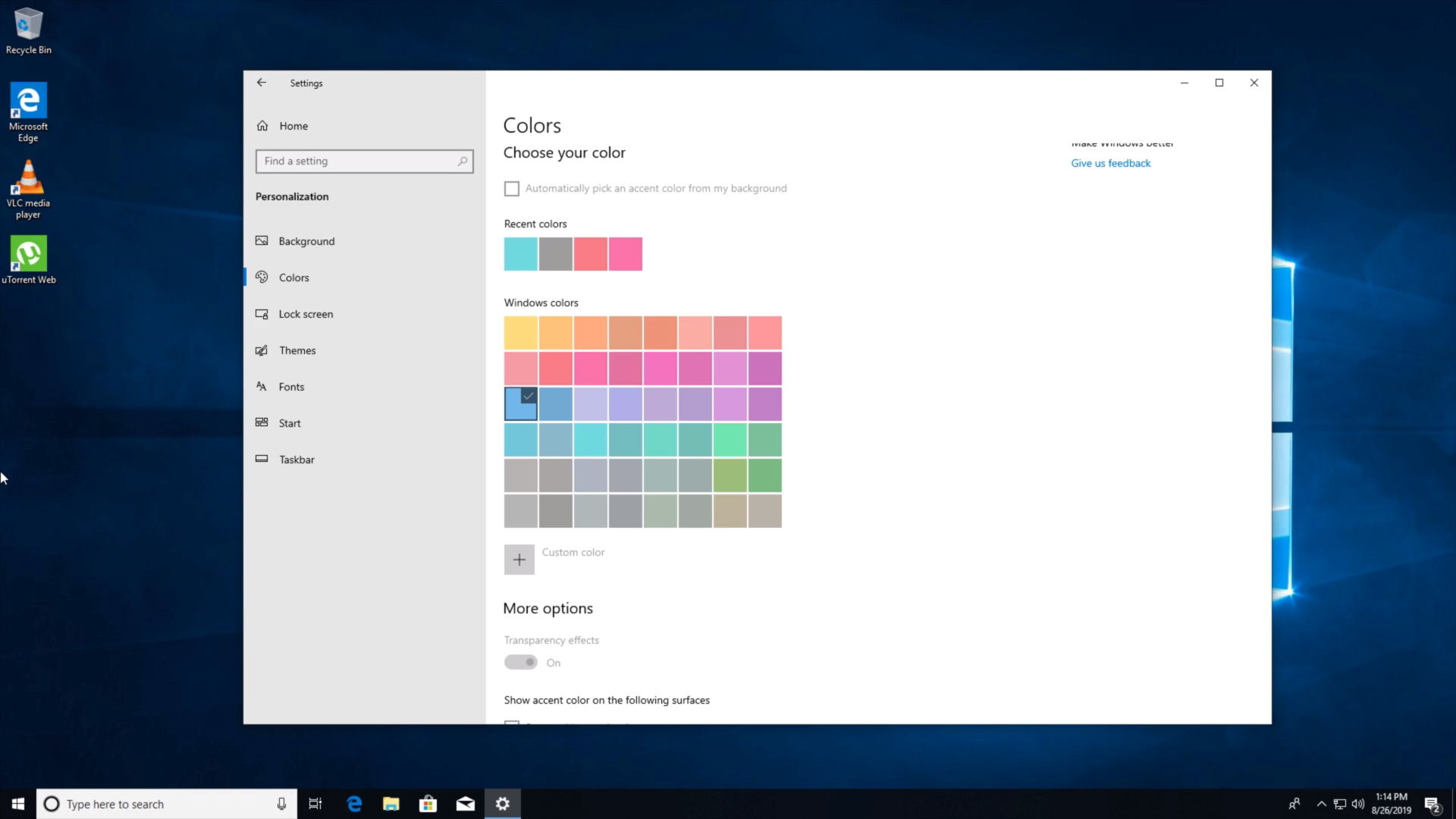Enable automatically pick accent color checkbox

[512, 188]
